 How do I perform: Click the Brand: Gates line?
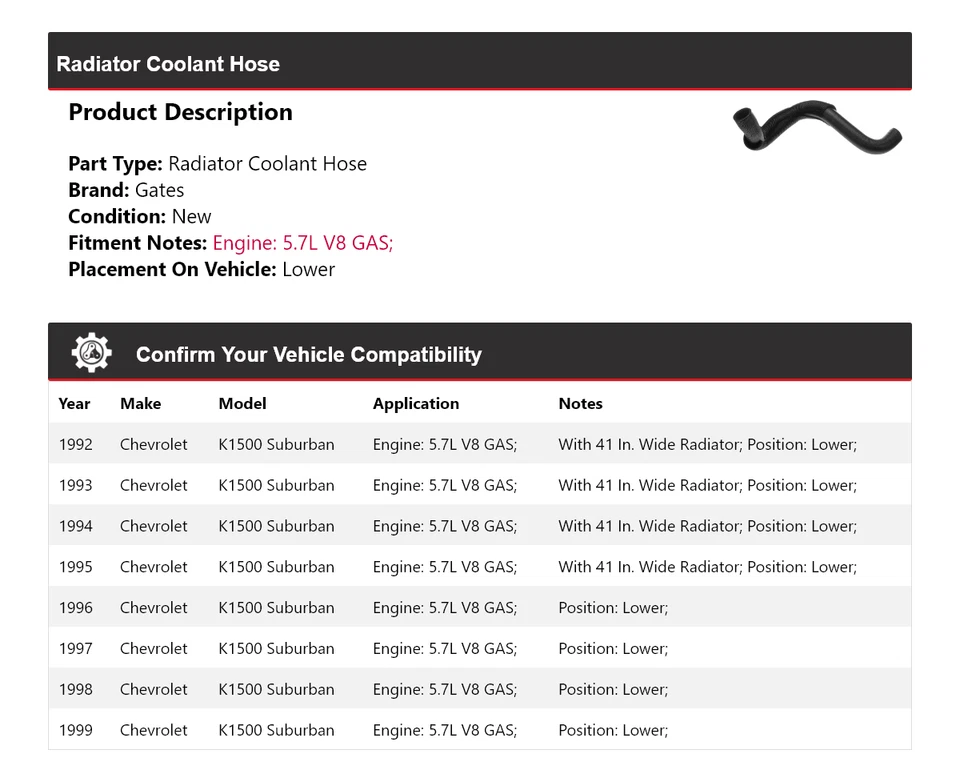click(x=126, y=190)
